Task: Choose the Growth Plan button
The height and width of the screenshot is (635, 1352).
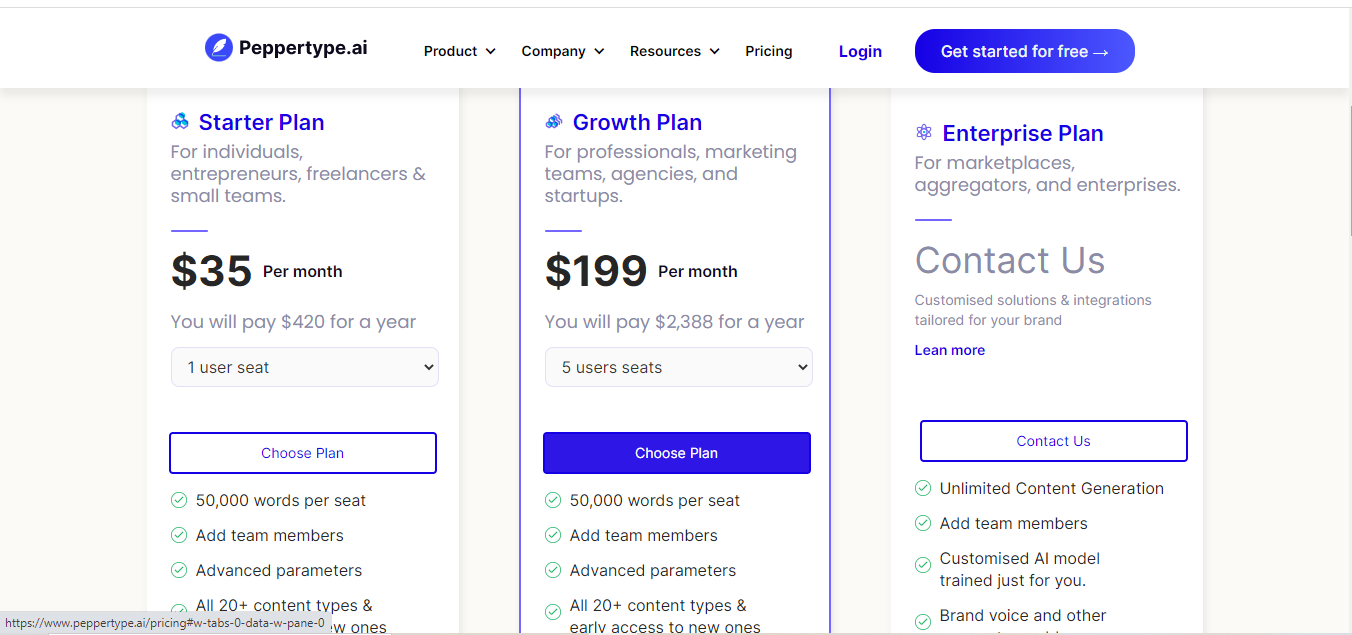Action: click(x=676, y=453)
